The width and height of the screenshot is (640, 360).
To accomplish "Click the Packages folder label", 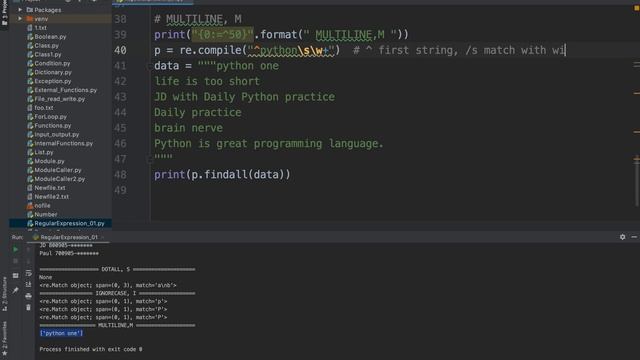I will [x=47, y=10].
